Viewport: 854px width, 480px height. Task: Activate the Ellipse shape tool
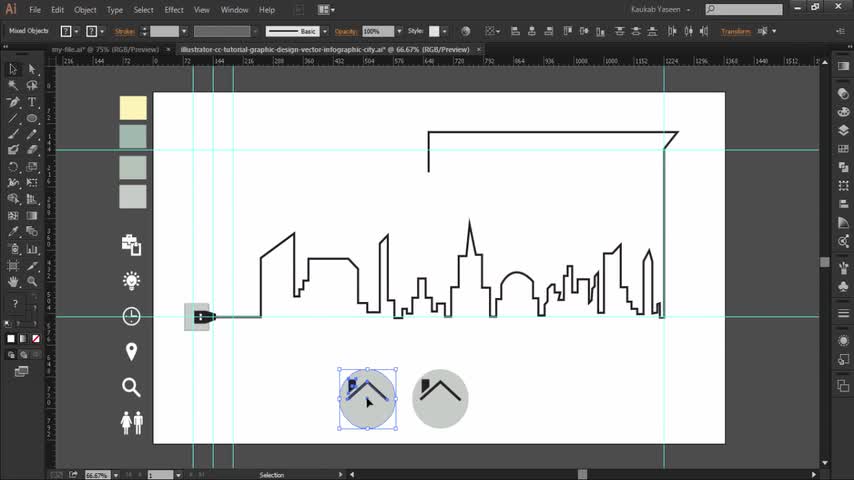click(x=32, y=118)
